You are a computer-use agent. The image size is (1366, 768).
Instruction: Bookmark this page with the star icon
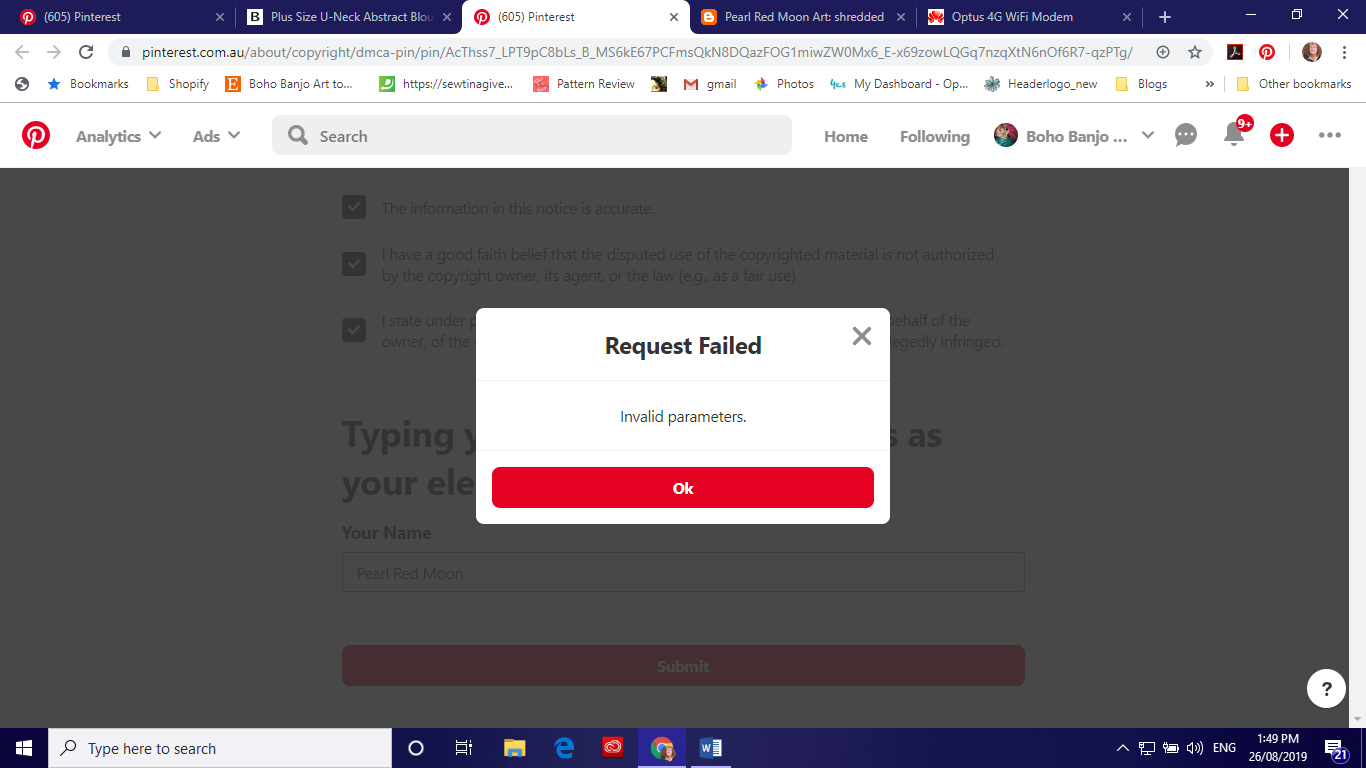click(x=1195, y=52)
